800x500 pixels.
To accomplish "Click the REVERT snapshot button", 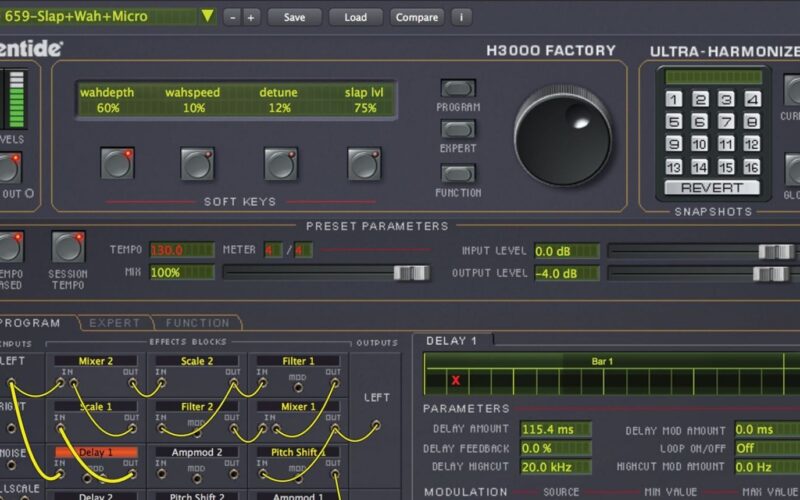I will click(712, 188).
